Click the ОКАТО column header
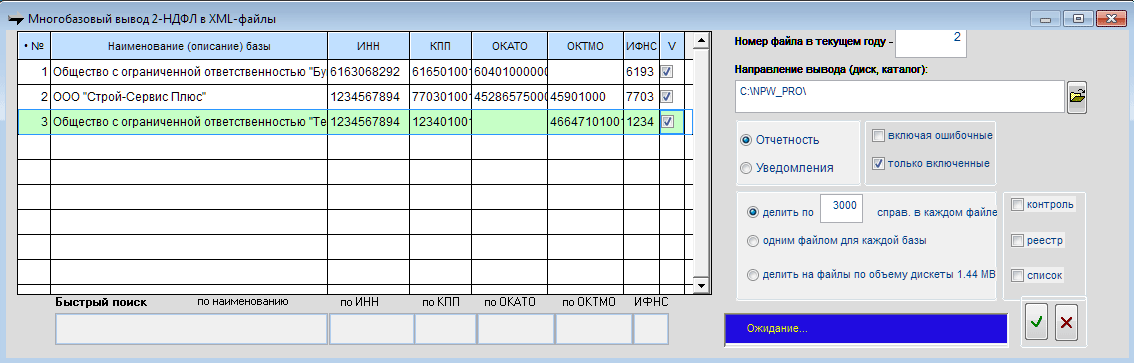1134x363 pixels. (x=509, y=46)
